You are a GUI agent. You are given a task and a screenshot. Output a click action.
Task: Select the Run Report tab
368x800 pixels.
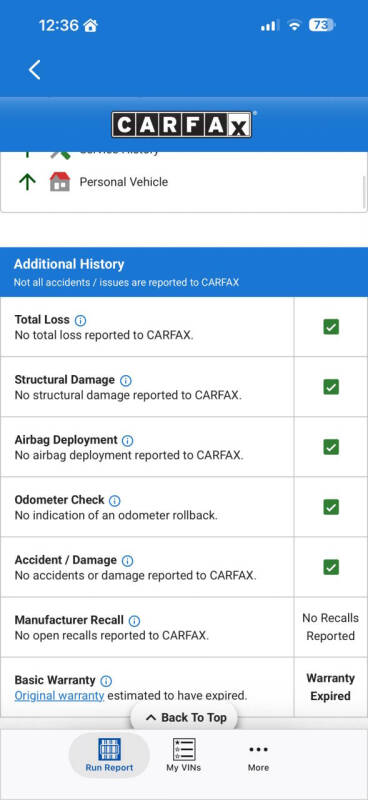pos(109,756)
